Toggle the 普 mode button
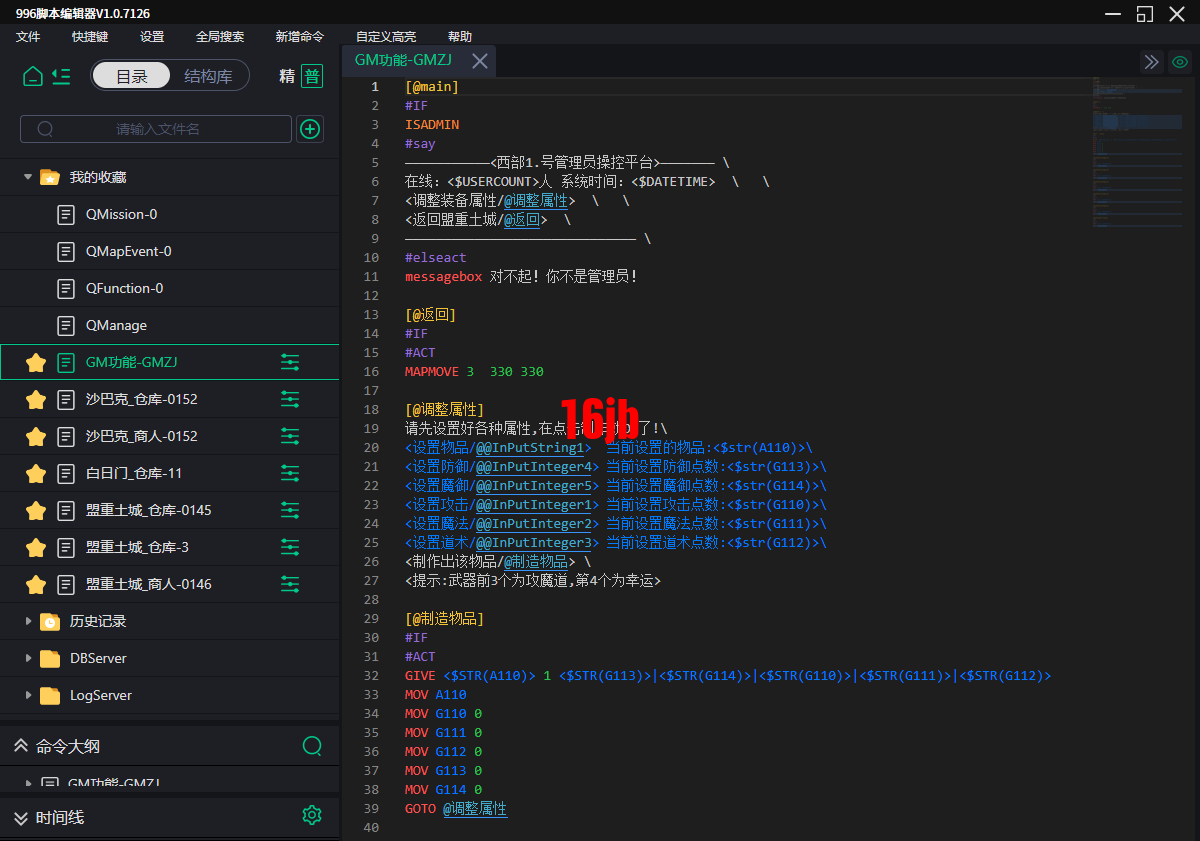Screen dimensions: 1200x841 coord(312,76)
